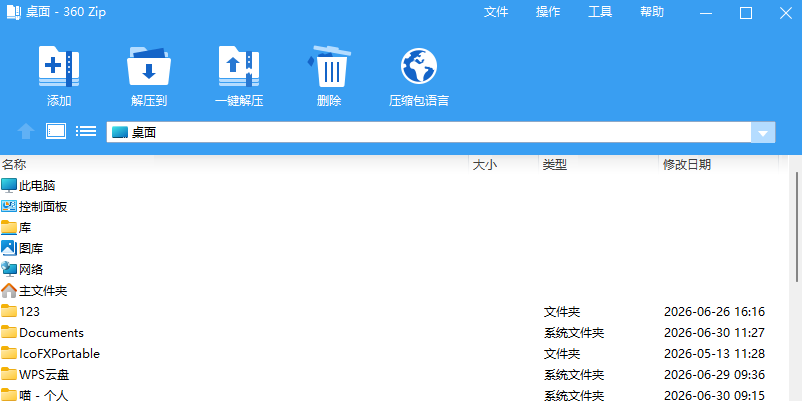
Task: Click the folder icon beside WPS云盘
Action: [9, 374]
